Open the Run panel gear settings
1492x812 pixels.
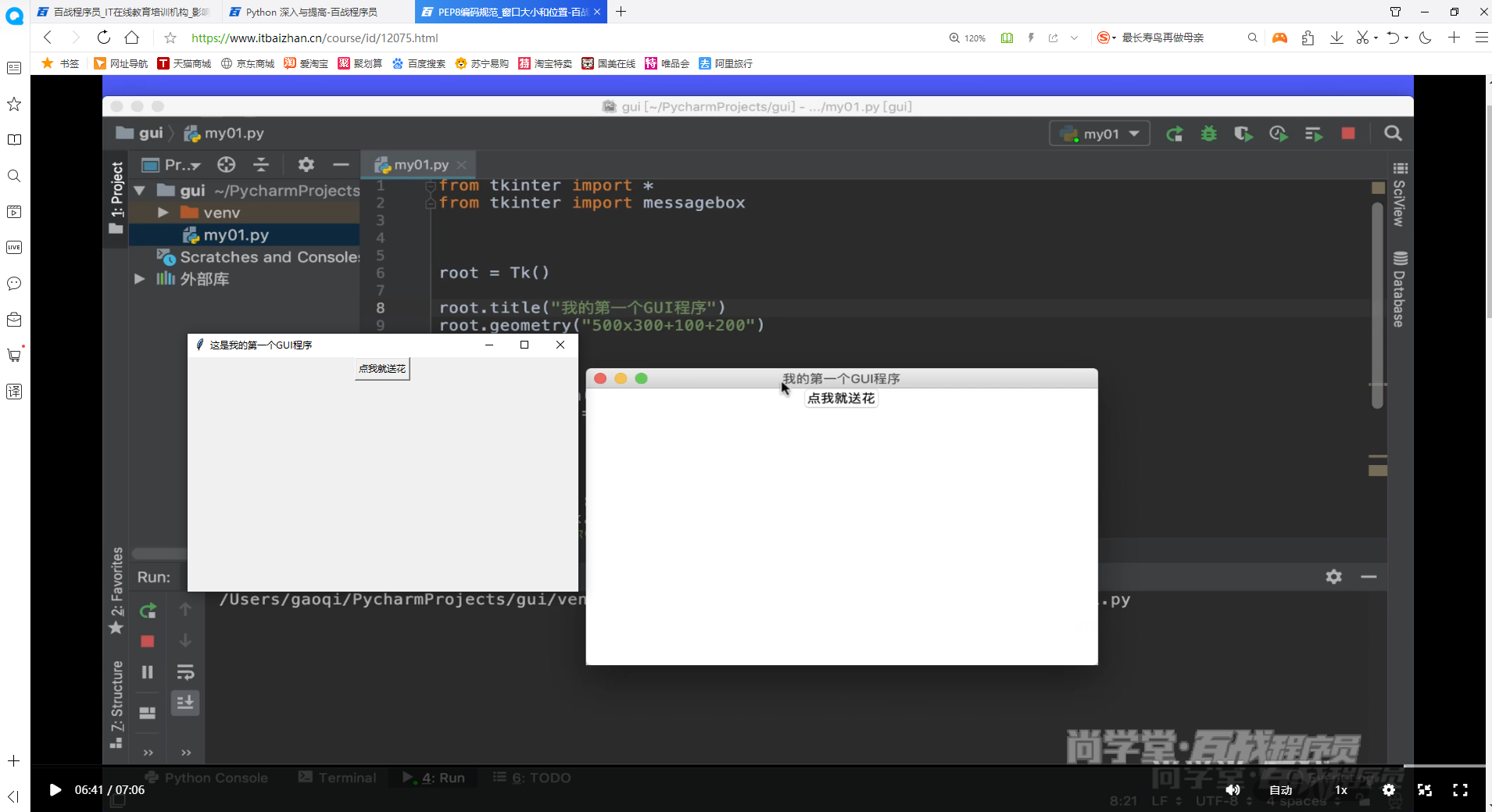tap(1334, 577)
